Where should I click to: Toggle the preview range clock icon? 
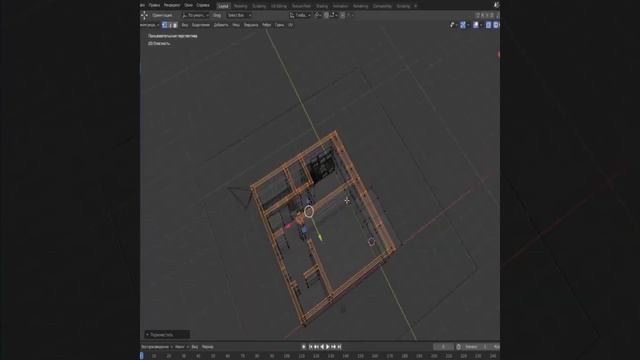click(459, 347)
